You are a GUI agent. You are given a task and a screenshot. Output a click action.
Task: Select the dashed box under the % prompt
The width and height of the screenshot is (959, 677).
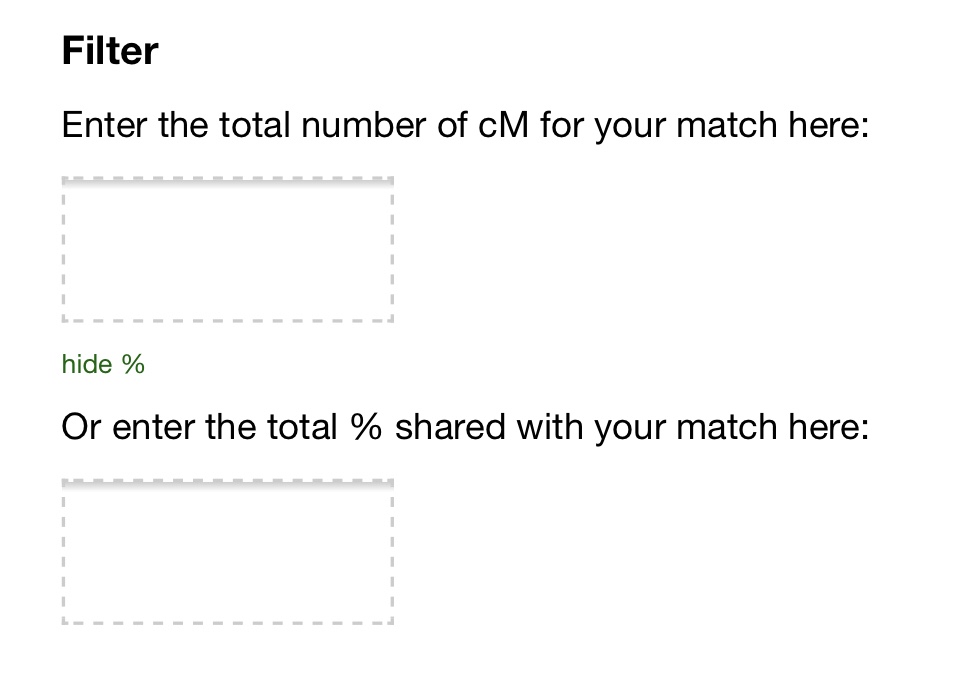click(x=227, y=552)
